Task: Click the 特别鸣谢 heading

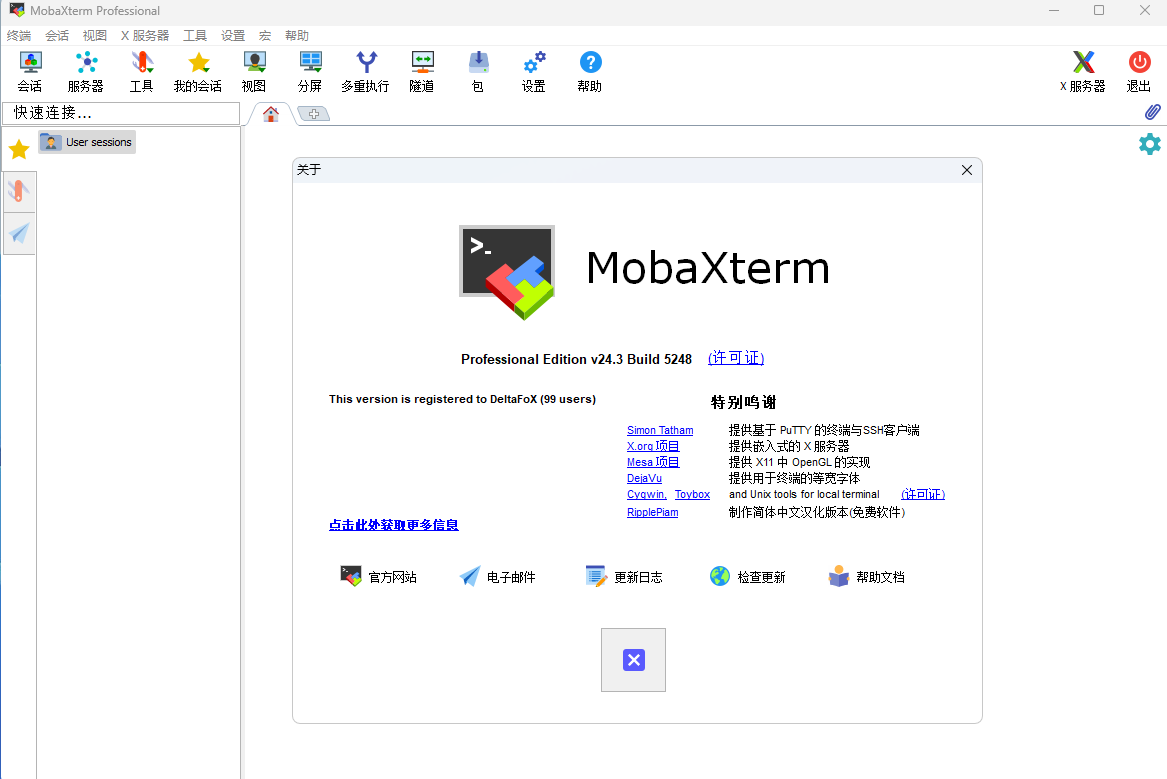Action: (x=744, y=403)
